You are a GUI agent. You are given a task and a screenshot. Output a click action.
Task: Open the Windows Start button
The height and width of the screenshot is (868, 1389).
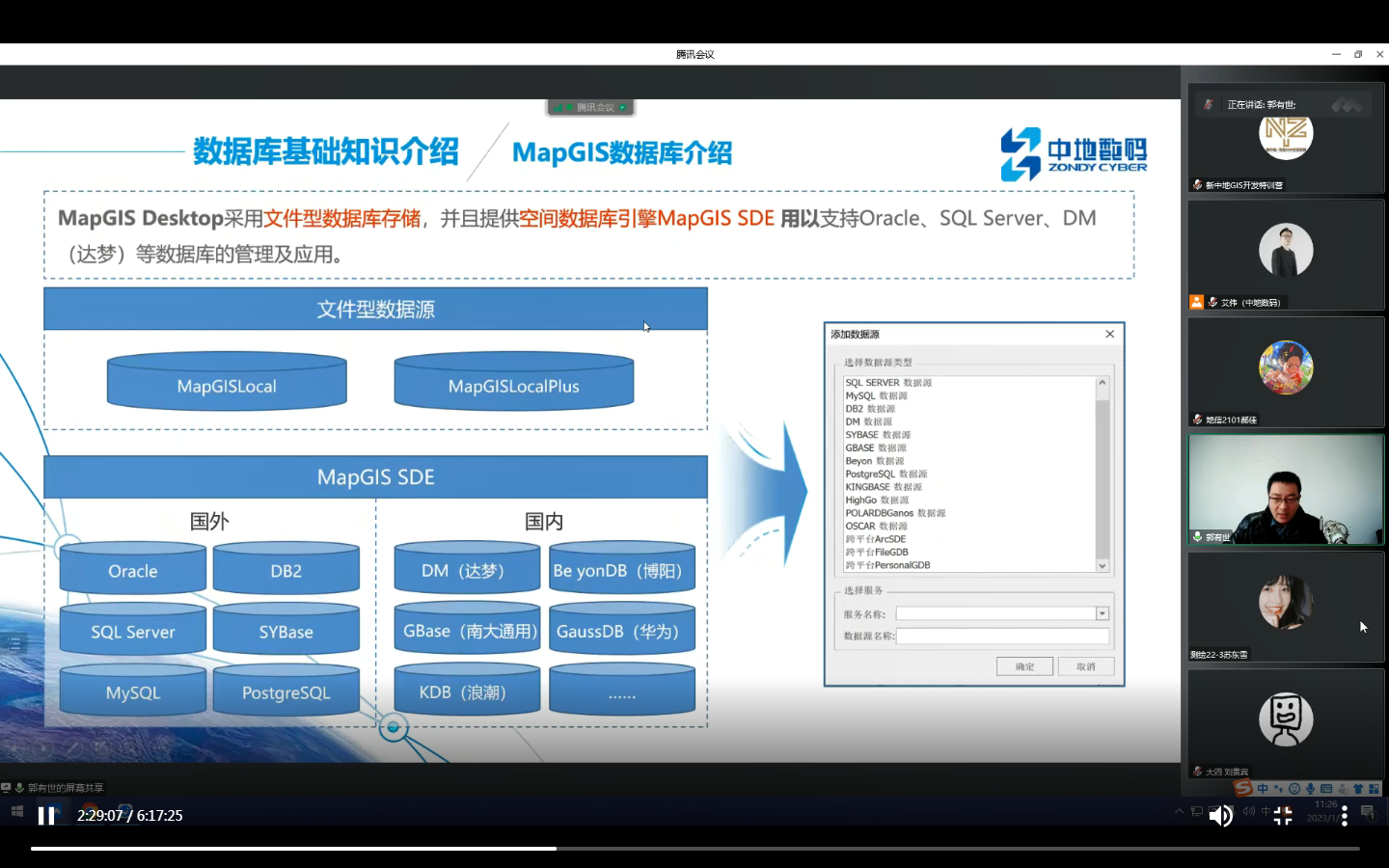pyautogui.click(x=16, y=812)
